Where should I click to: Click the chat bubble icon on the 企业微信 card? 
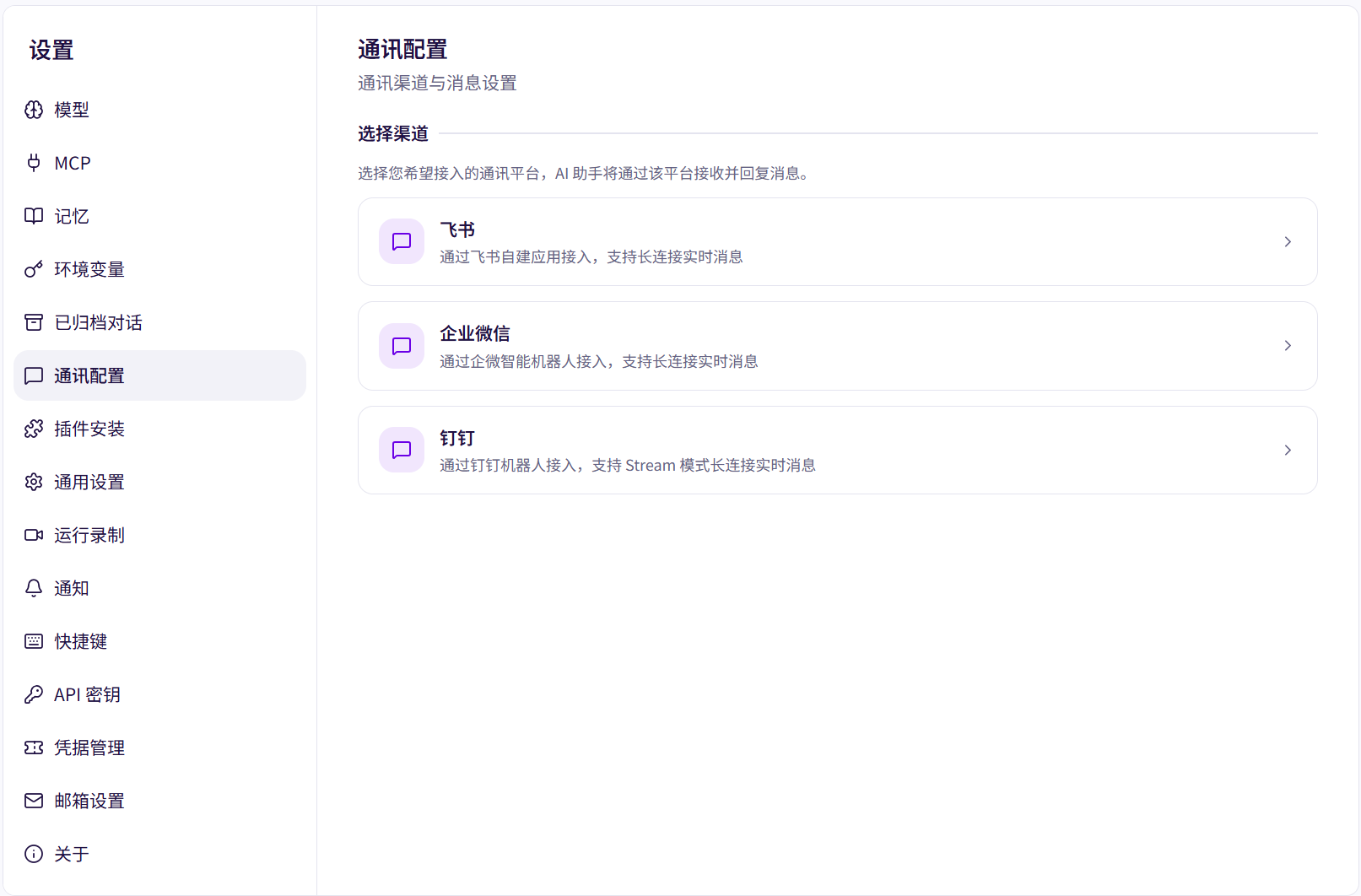click(x=402, y=346)
